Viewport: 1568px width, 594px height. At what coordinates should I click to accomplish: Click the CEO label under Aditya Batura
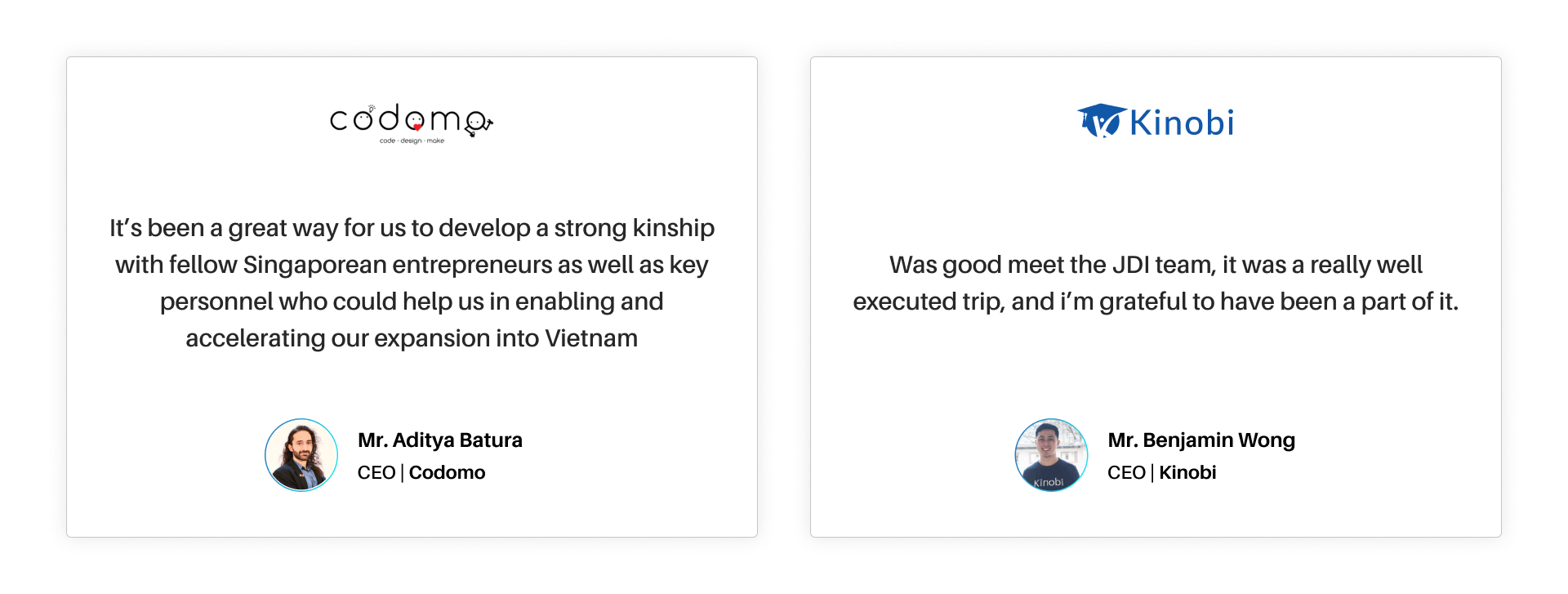(x=376, y=473)
